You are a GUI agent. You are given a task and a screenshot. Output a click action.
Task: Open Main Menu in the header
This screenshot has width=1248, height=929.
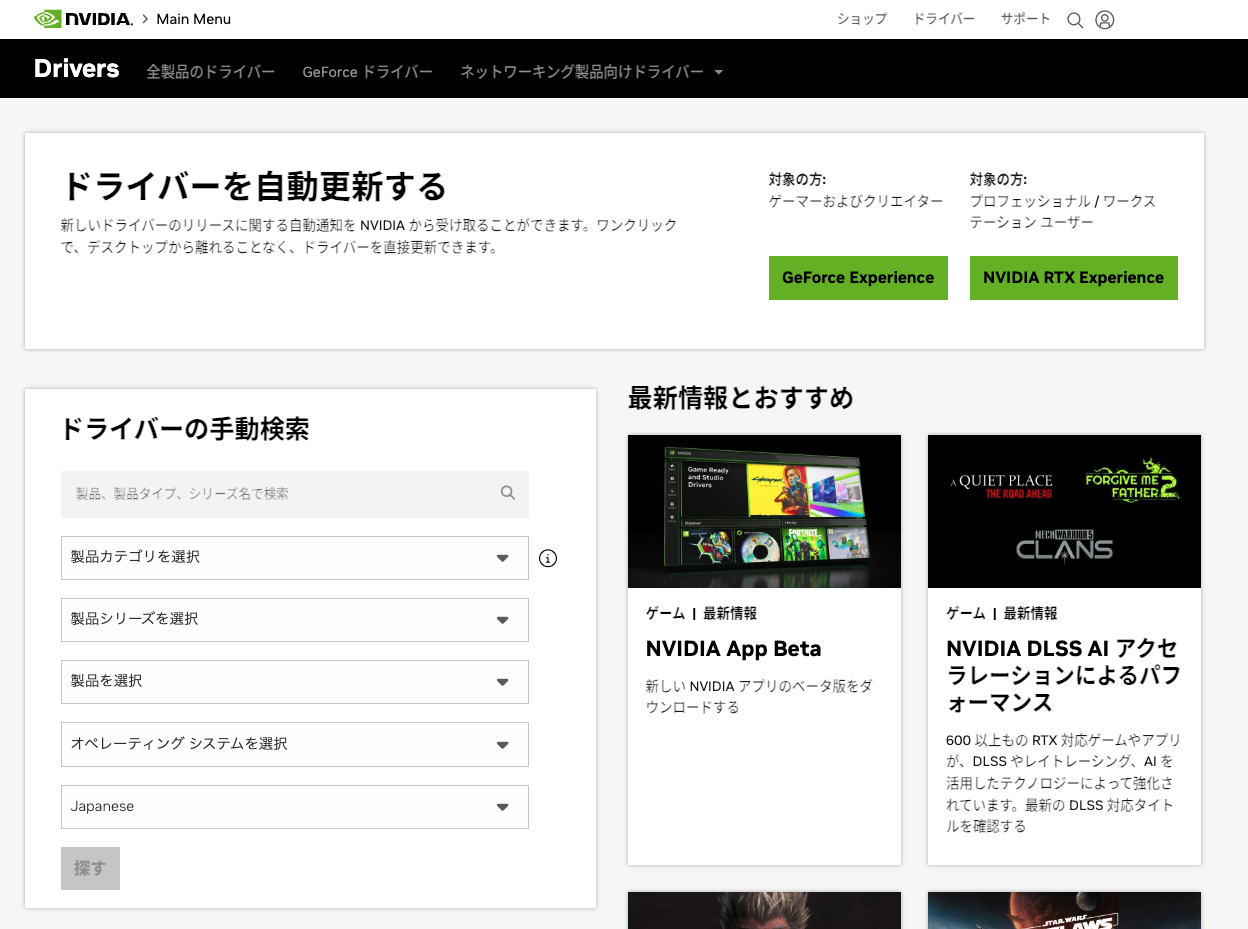(x=193, y=19)
